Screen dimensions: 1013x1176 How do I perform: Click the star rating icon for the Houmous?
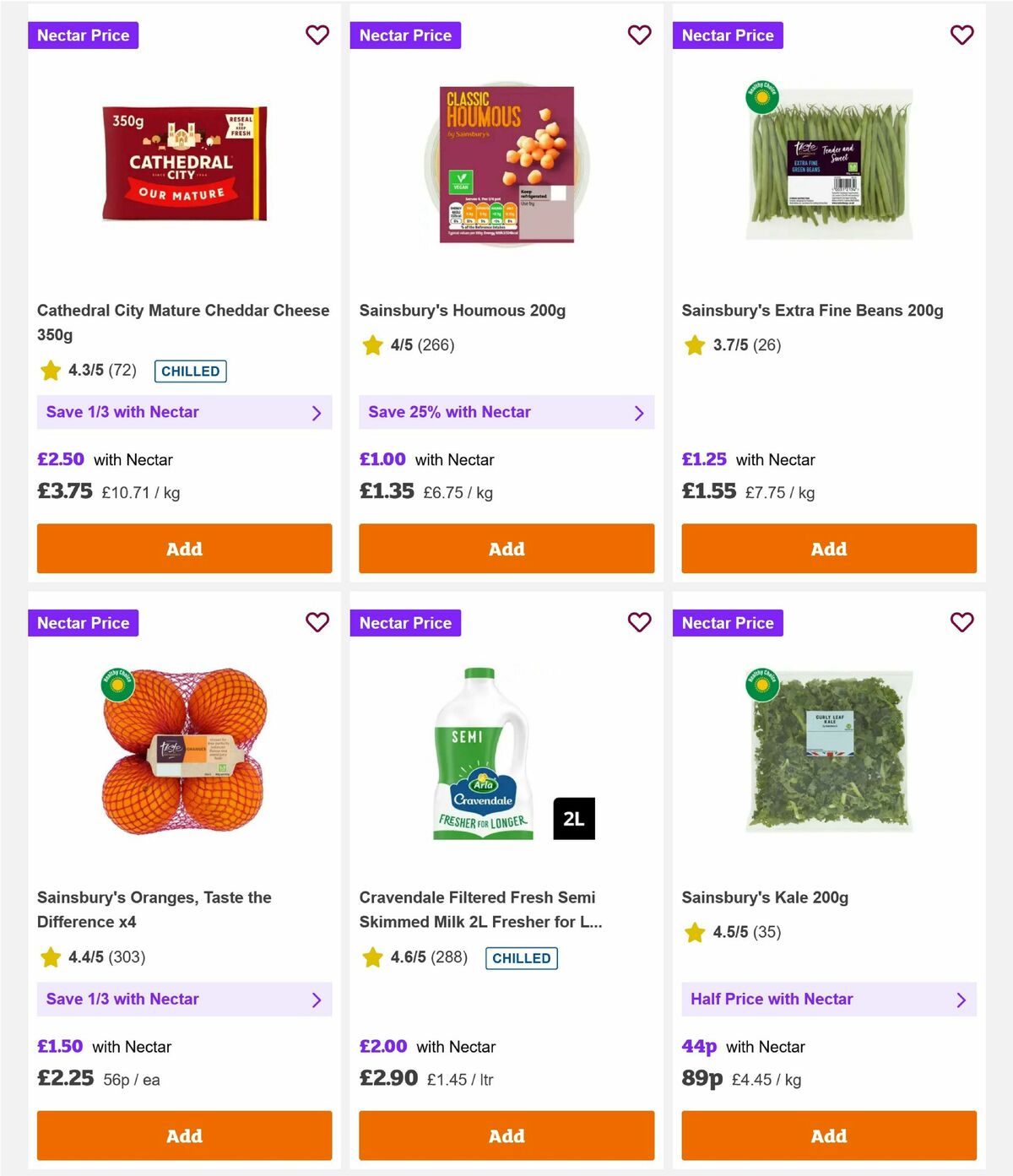coord(372,345)
